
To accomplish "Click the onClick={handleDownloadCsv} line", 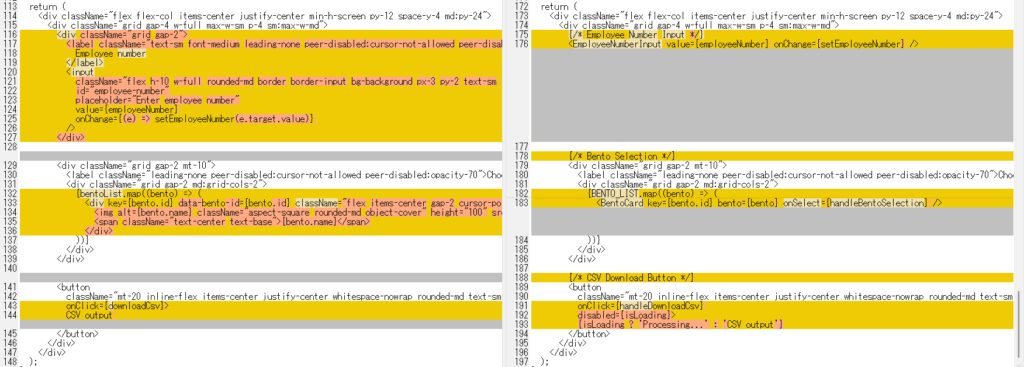I will 640,306.
